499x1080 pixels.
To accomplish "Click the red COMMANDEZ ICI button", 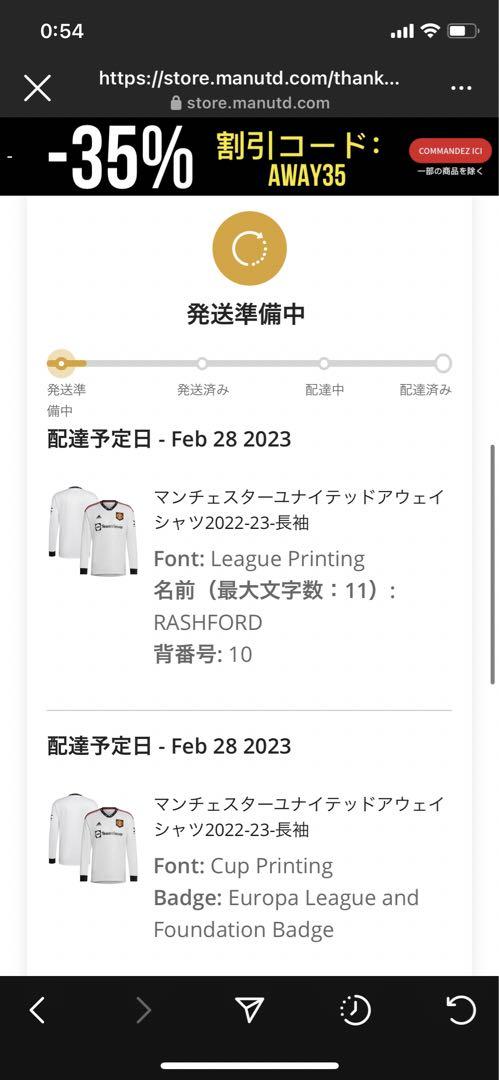I will point(450,151).
